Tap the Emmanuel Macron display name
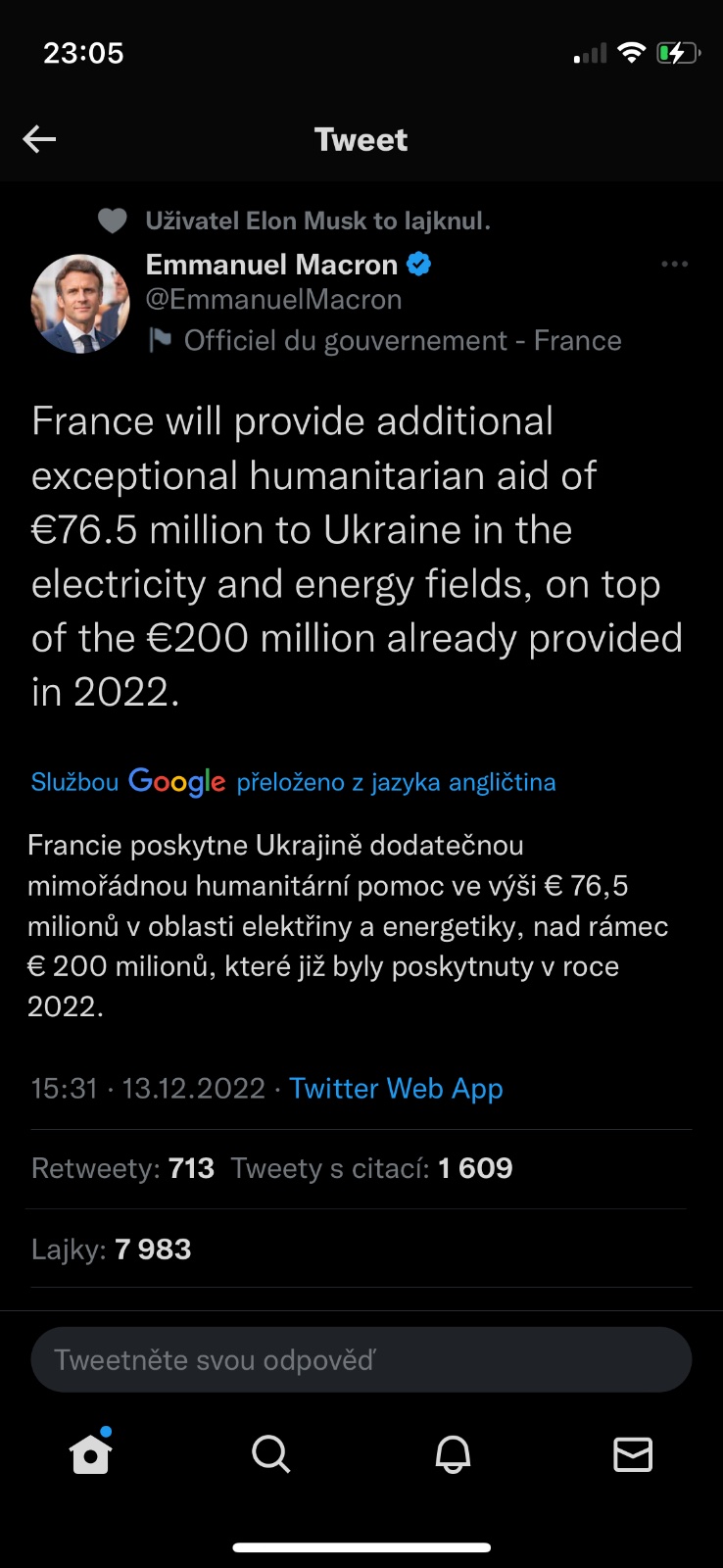This screenshot has width=723, height=1568. click(271, 265)
